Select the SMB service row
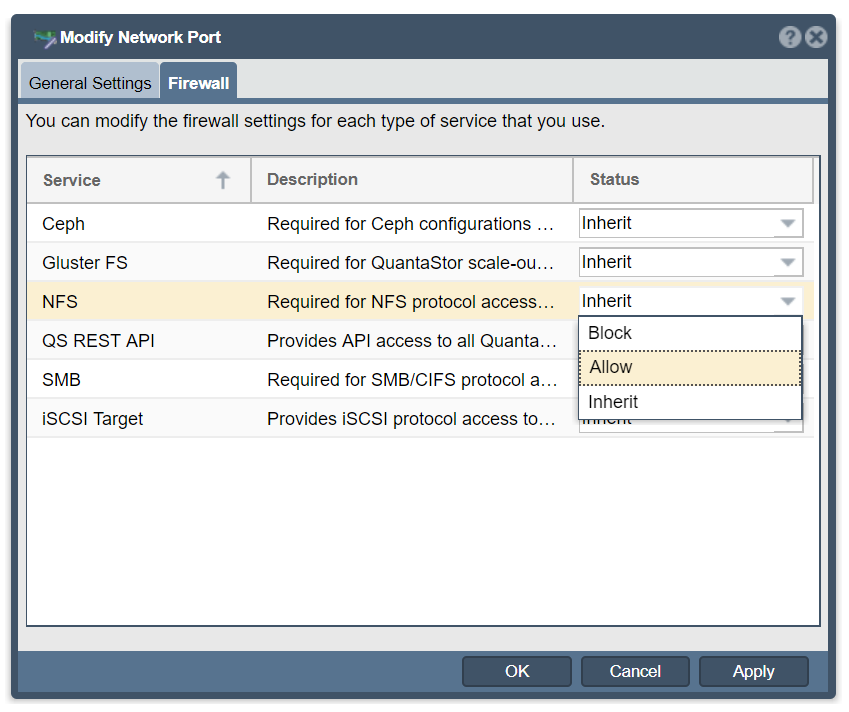The width and height of the screenshot is (849, 712). 420,380
